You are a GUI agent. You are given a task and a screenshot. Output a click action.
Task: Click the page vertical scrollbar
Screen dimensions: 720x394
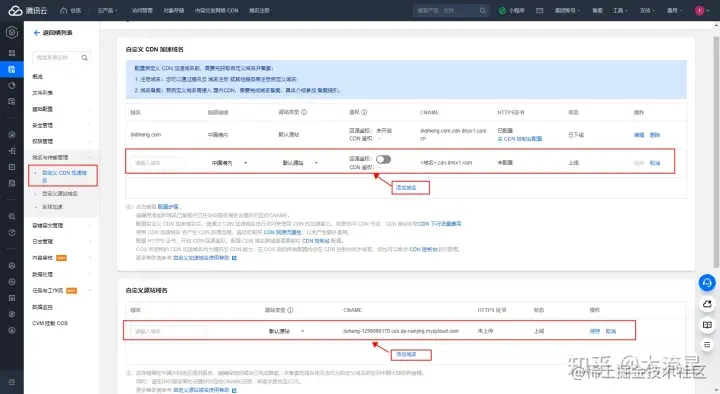[x=716, y=152]
